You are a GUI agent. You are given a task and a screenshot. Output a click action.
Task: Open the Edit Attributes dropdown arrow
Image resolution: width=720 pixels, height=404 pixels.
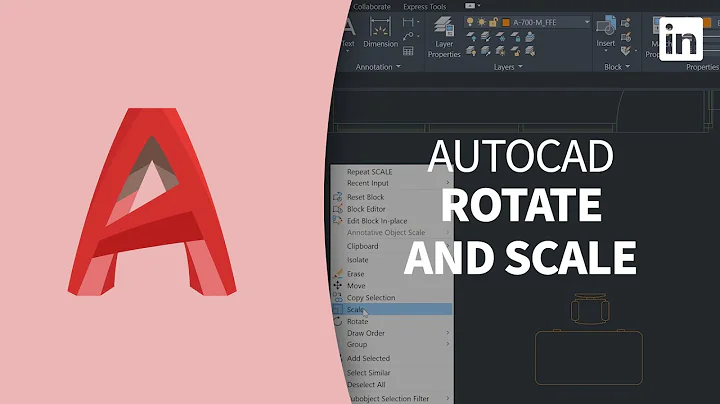click(x=636, y=50)
